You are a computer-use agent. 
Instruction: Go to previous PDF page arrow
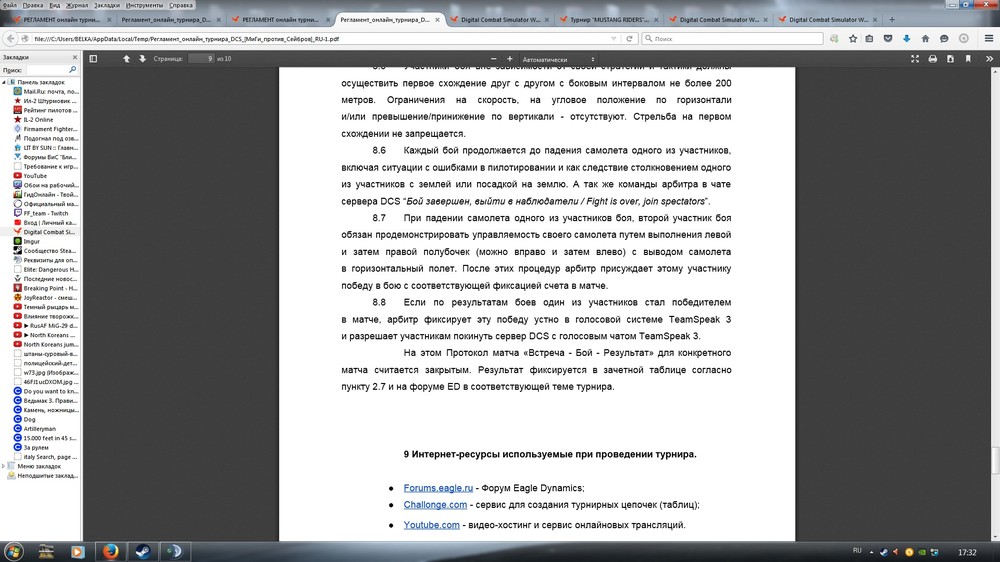(126, 59)
